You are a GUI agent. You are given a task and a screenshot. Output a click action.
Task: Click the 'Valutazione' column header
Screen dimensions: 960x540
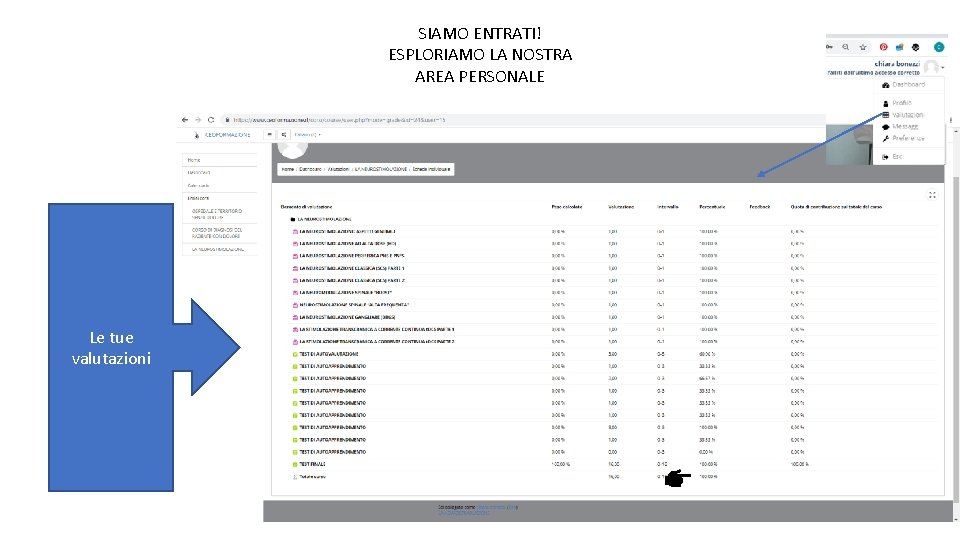tap(621, 207)
